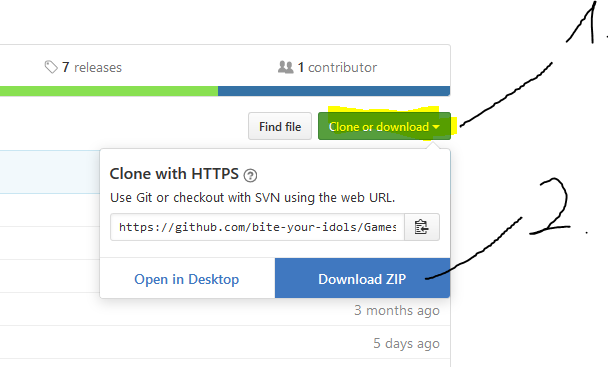Click the 5 days ago timestamp
Viewport: 608px width, 367px height.
click(406, 343)
